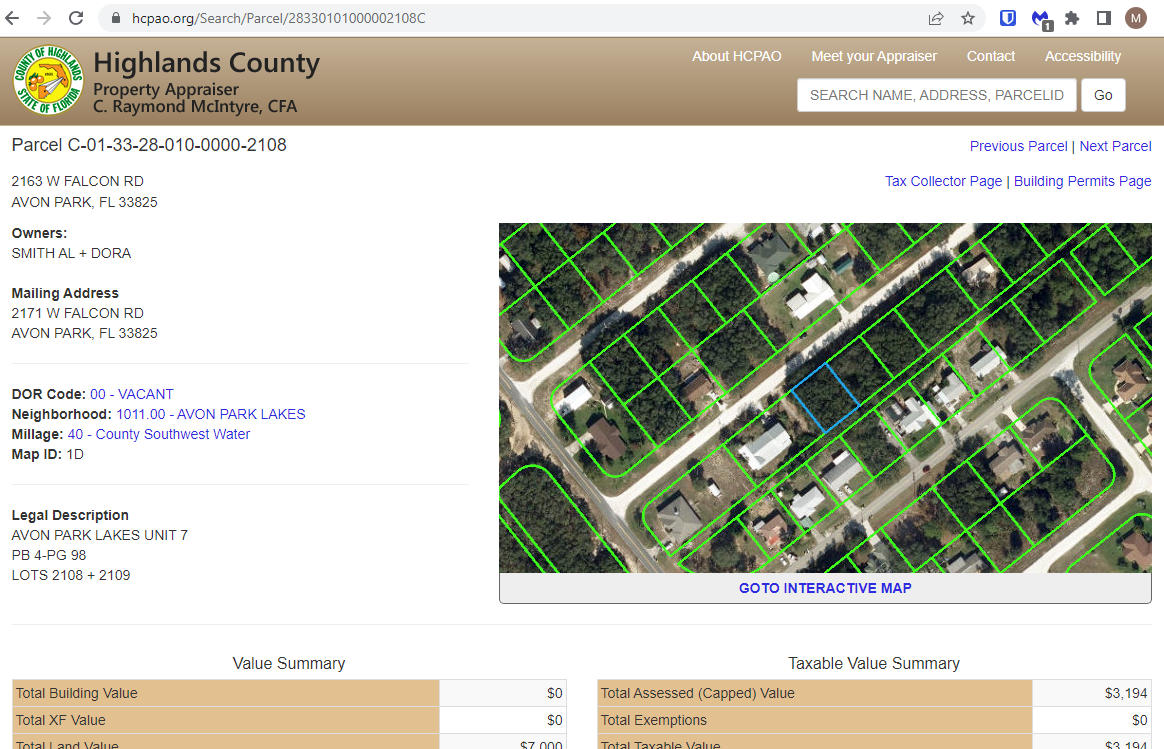Open the Extensions puzzle piece icon

click(1072, 18)
